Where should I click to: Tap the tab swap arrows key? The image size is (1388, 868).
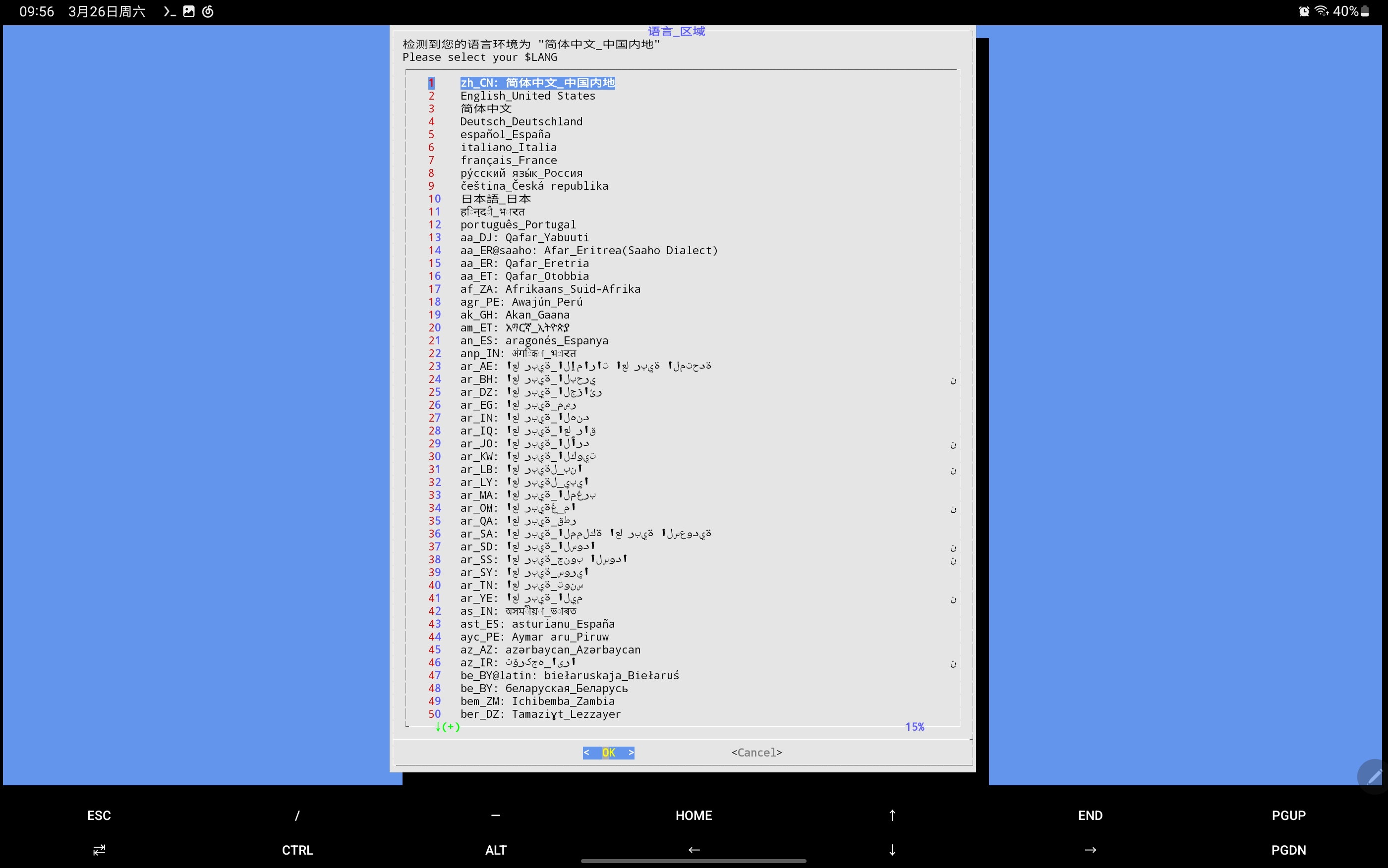pos(99,850)
